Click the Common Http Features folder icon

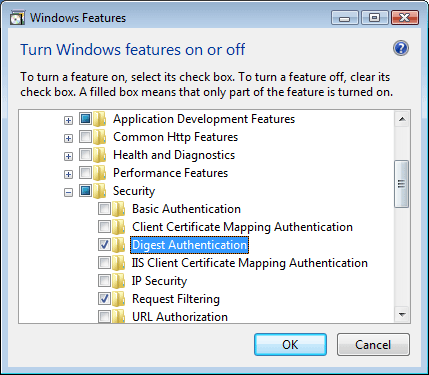pyautogui.click(x=100, y=137)
